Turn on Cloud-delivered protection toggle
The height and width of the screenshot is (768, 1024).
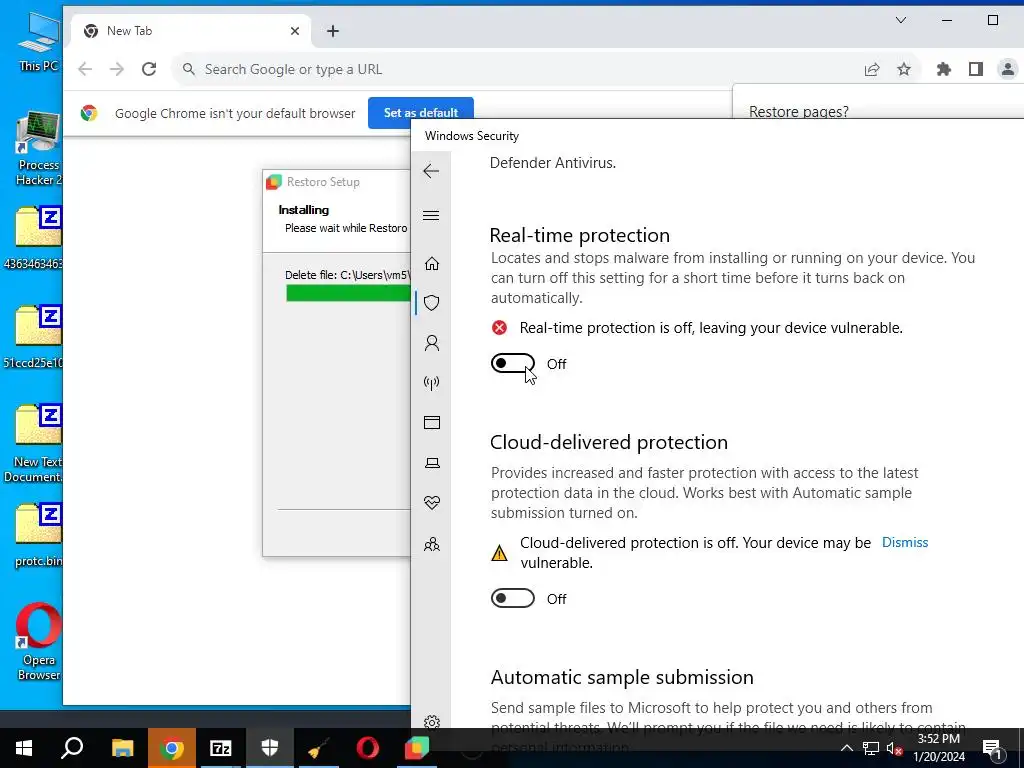pos(513,598)
